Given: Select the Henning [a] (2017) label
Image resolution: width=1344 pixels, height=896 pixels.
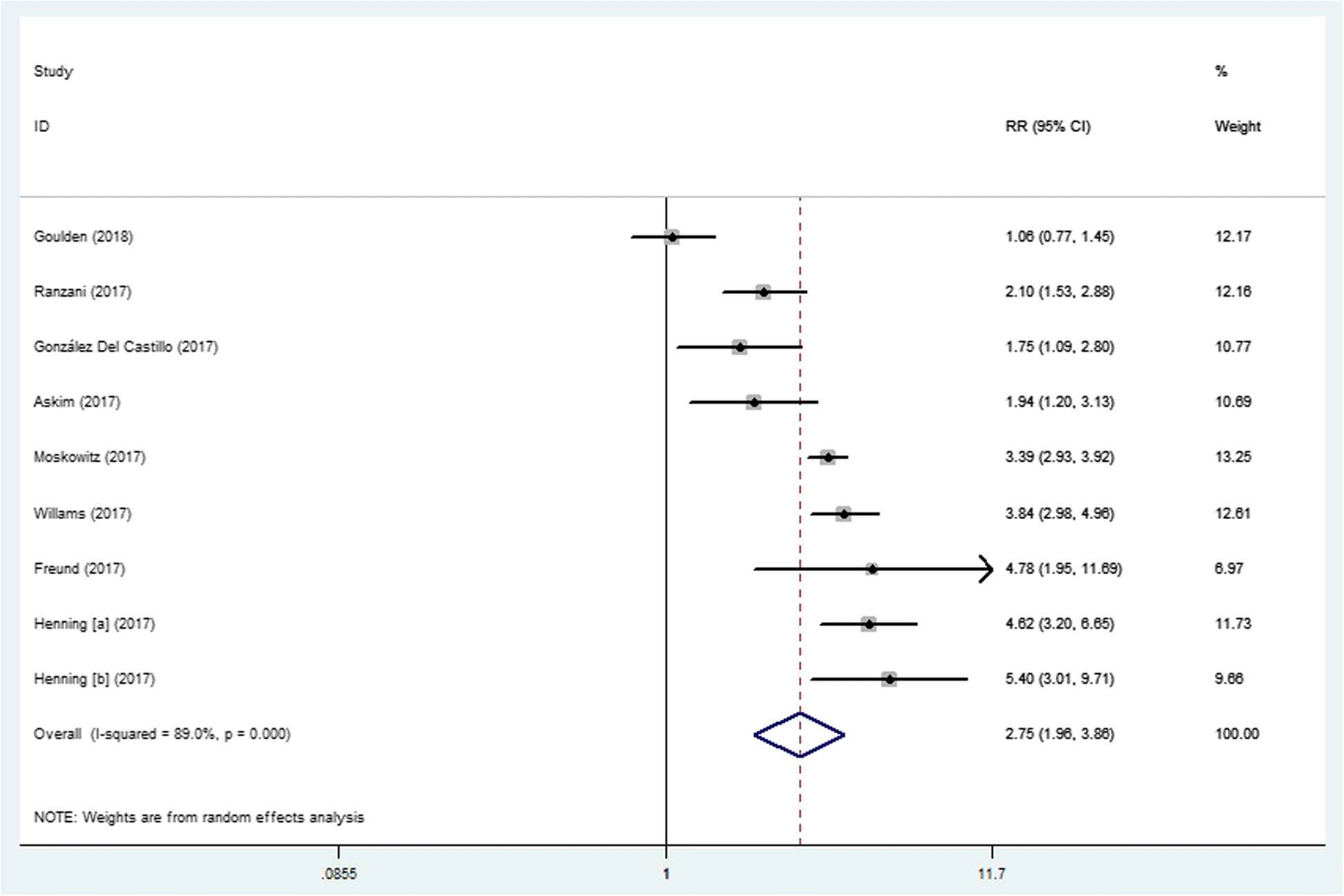Looking at the screenshot, I should click(x=94, y=625).
